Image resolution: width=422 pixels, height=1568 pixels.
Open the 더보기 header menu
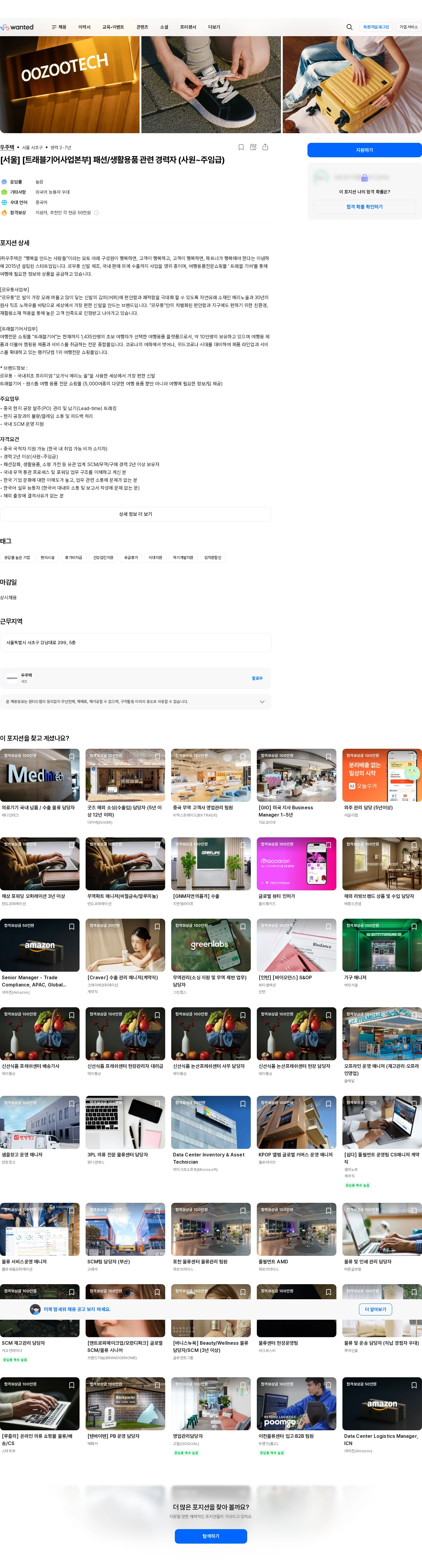[x=214, y=27]
